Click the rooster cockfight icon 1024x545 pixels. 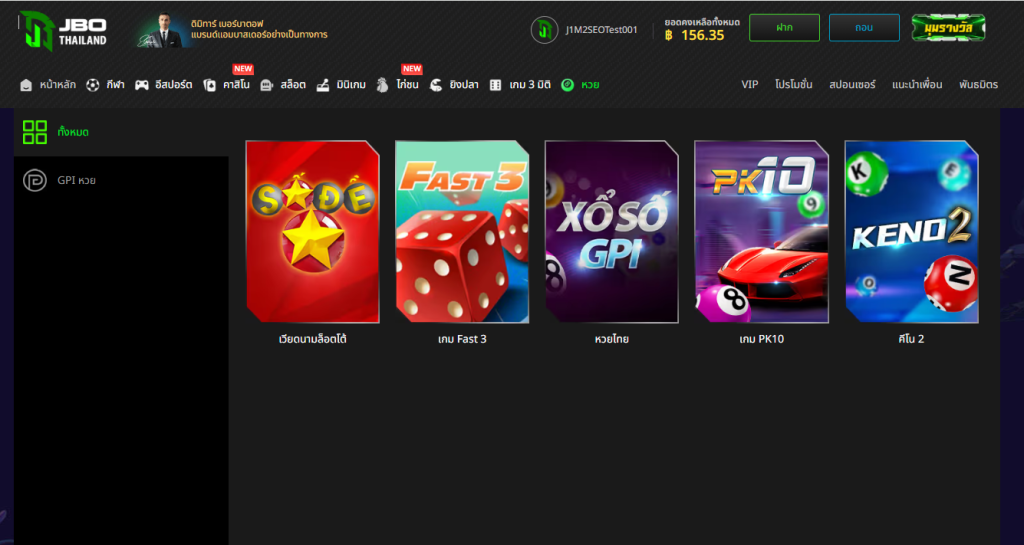pyautogui.click(x=382, y=85)
